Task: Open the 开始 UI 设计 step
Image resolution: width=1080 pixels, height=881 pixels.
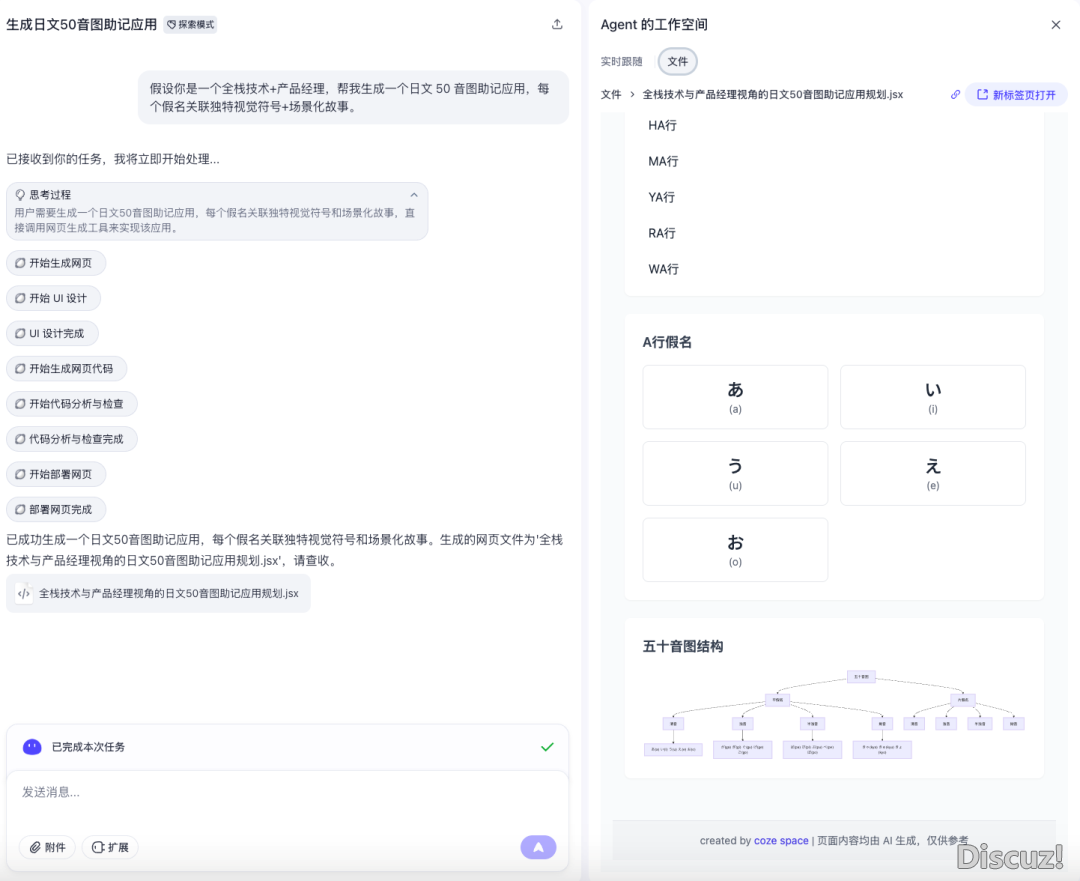Action: [x=53, y=298]
